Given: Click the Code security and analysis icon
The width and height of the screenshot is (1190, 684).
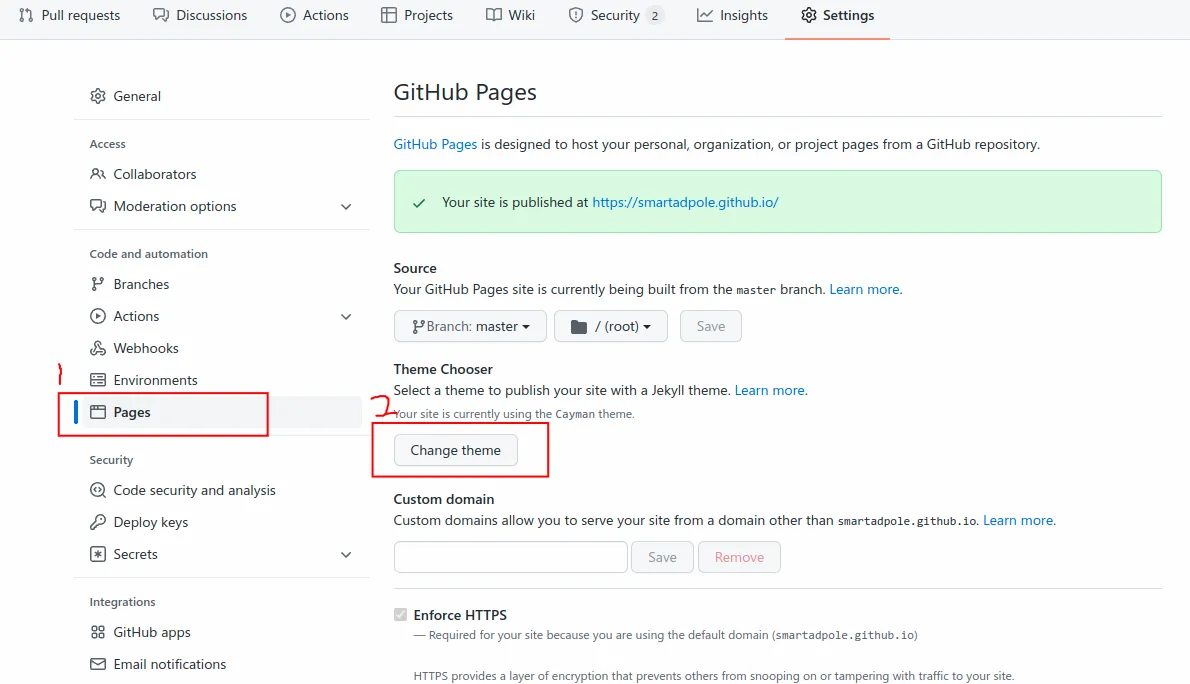Looking at the screenshot, I should coord(98,490).
